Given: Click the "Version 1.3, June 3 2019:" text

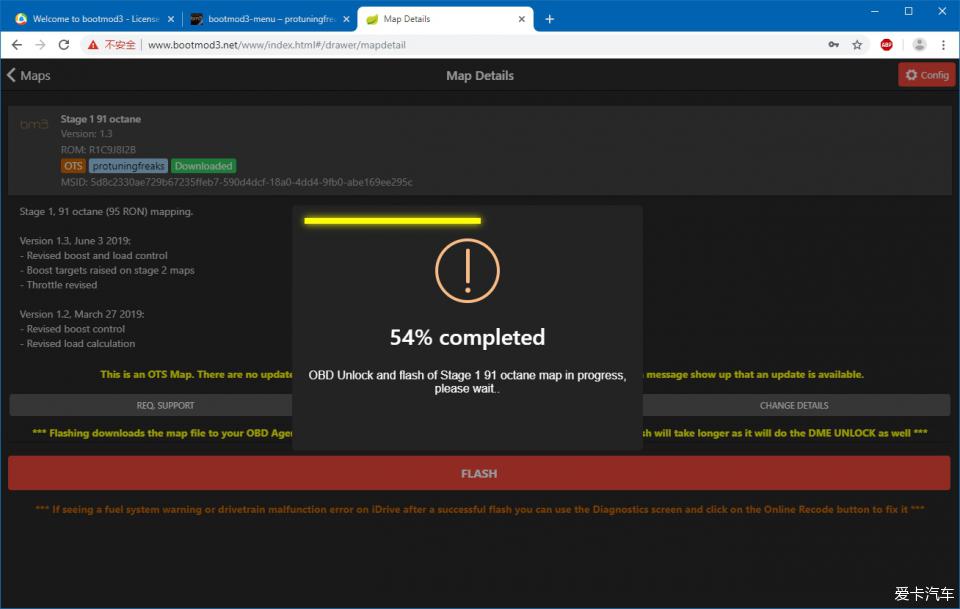Looking at the screenshot, I should [75, 241].
